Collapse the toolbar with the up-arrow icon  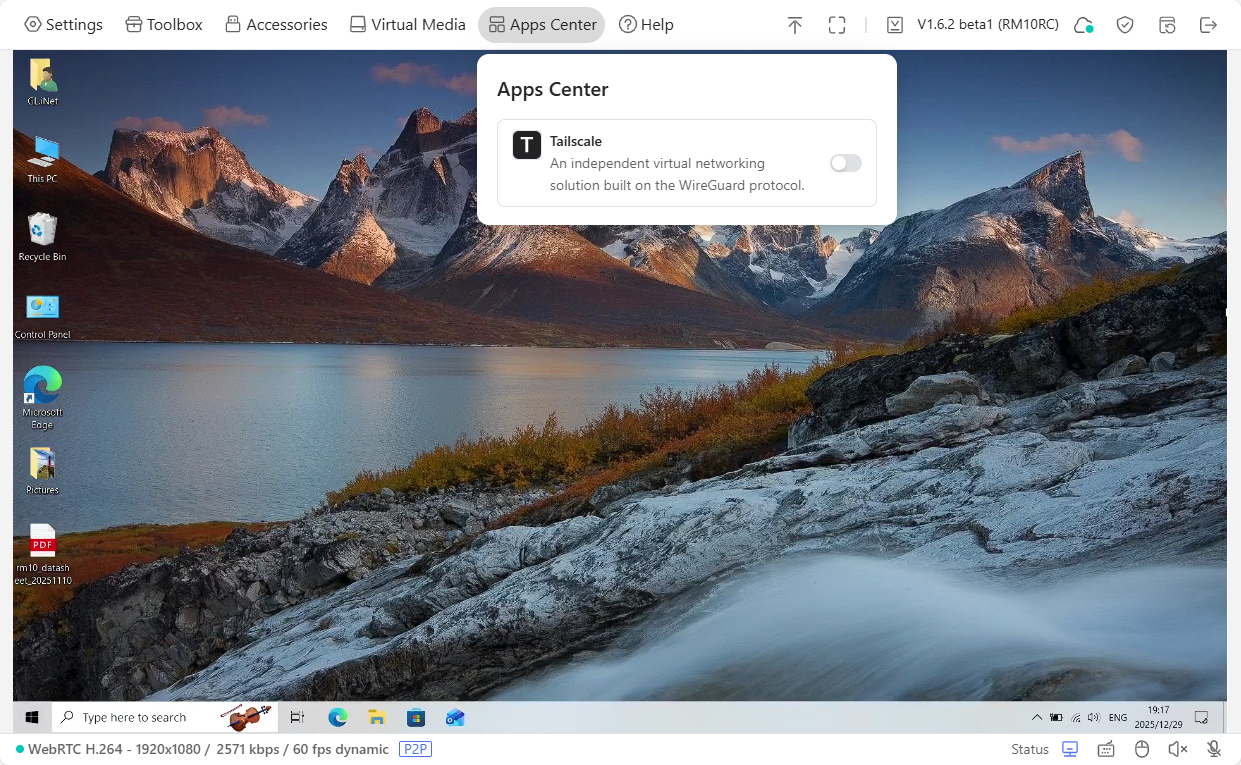[795, 25]
